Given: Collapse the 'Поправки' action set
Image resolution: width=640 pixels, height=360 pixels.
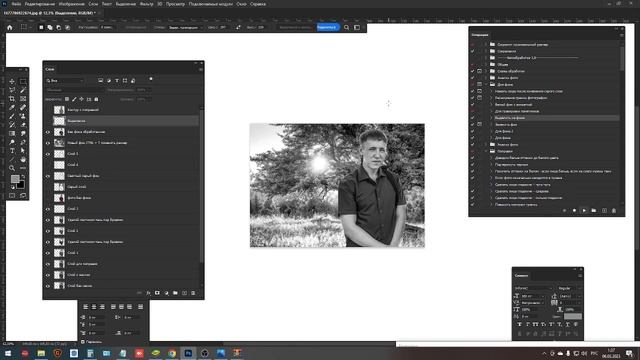Looking at the screenshot, I should (486, 151).
